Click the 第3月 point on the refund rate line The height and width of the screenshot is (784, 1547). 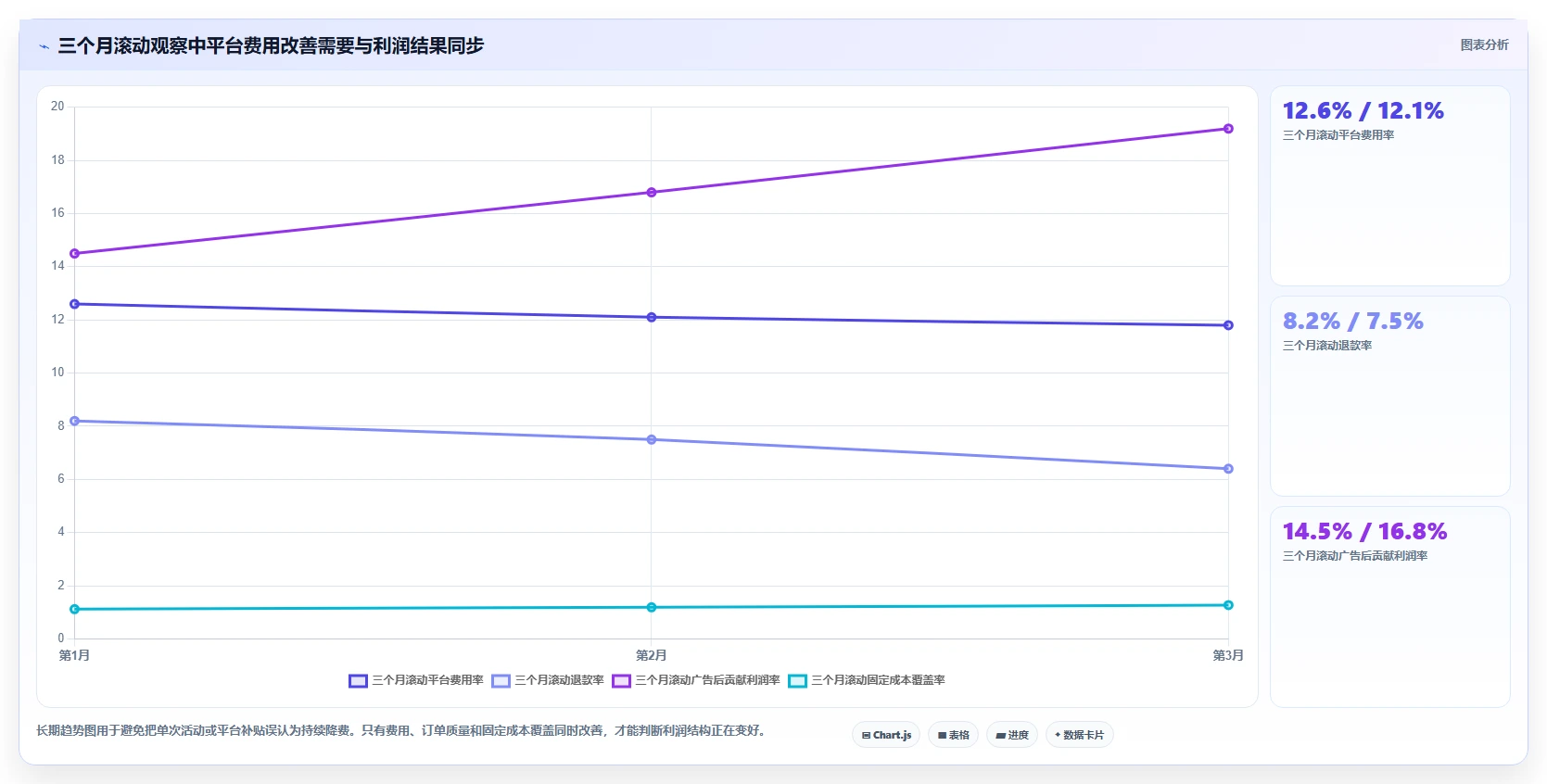(x=1228, y=469)
